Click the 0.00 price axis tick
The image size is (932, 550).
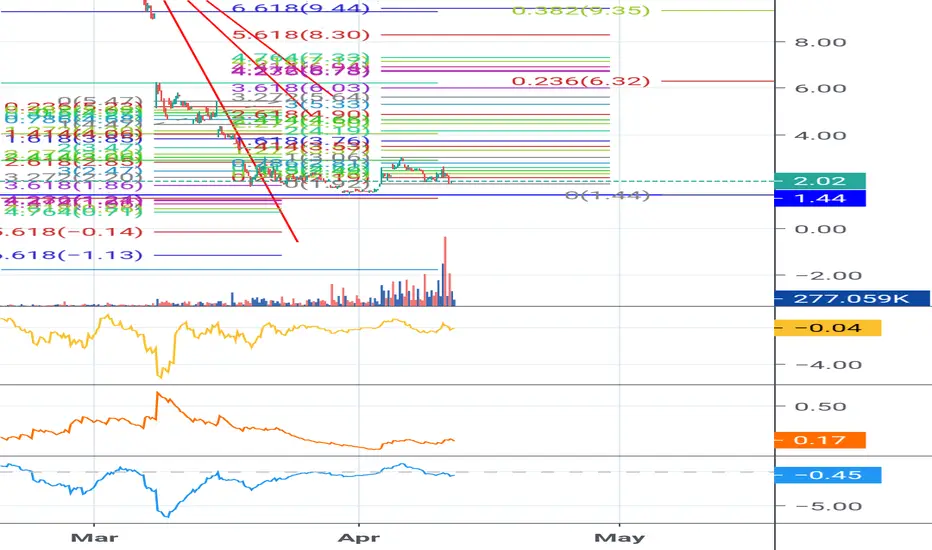(x=820, y=229)
